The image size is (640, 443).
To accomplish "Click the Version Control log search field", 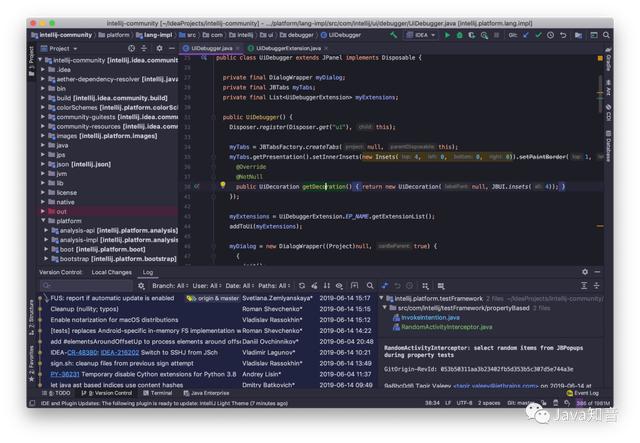I will coord(87,286).
